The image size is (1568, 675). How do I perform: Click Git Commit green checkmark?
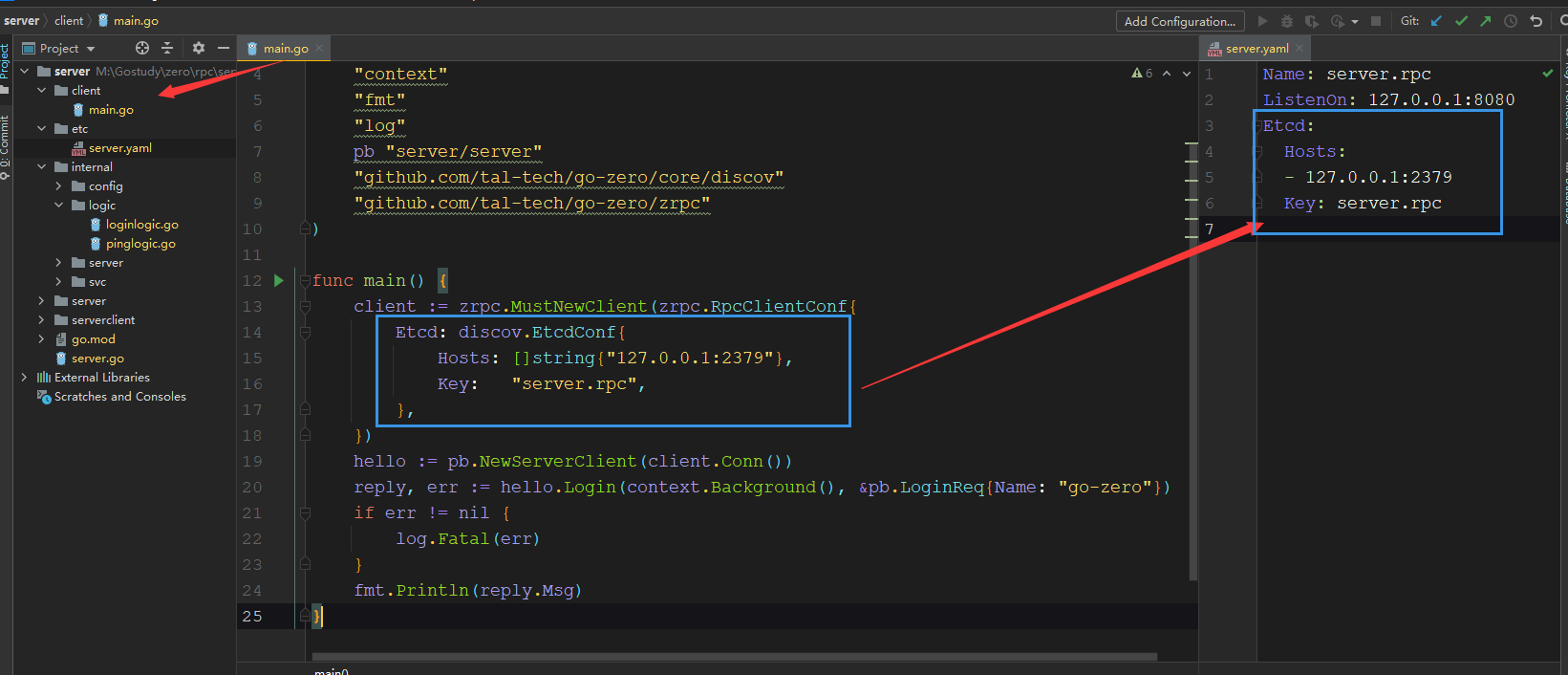pyautogui.click(x=1461, y=21)
